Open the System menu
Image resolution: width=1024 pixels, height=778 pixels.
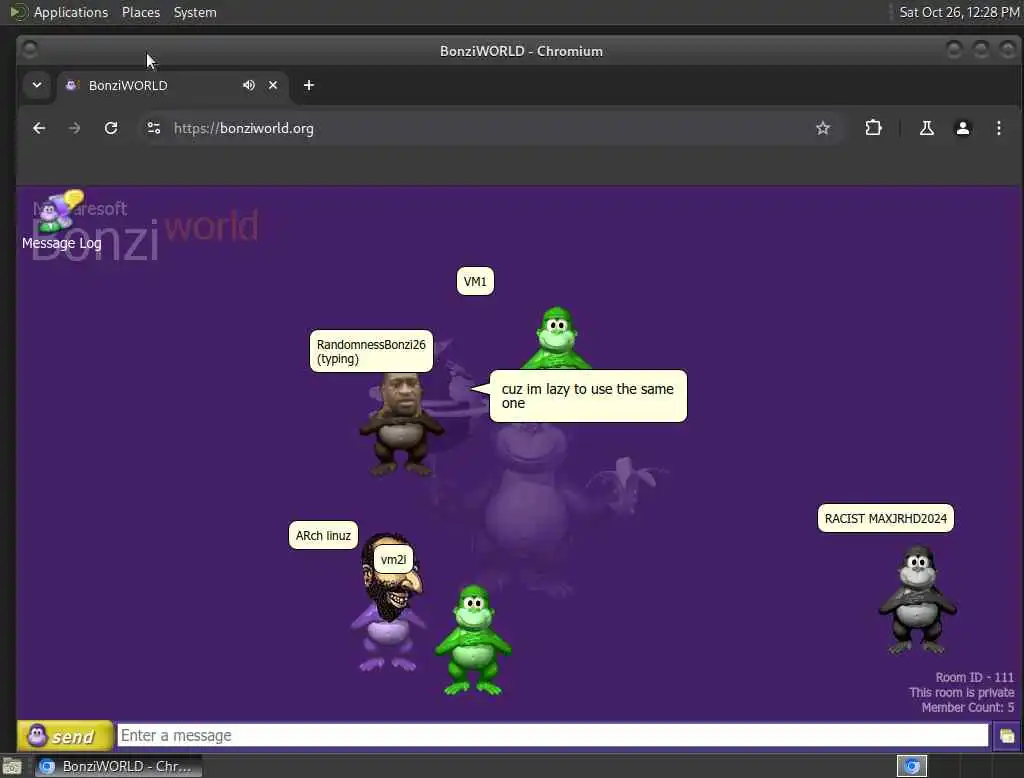195,12
